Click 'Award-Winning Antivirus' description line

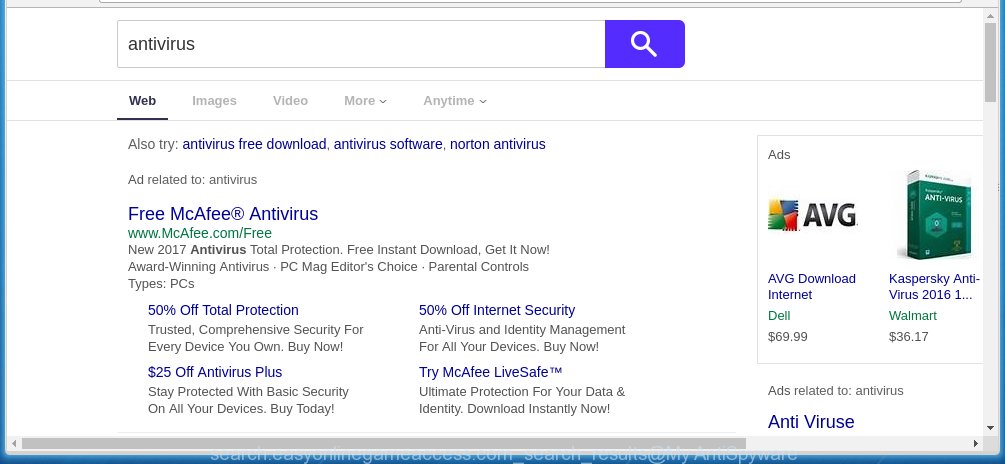(x=328, y=267)
